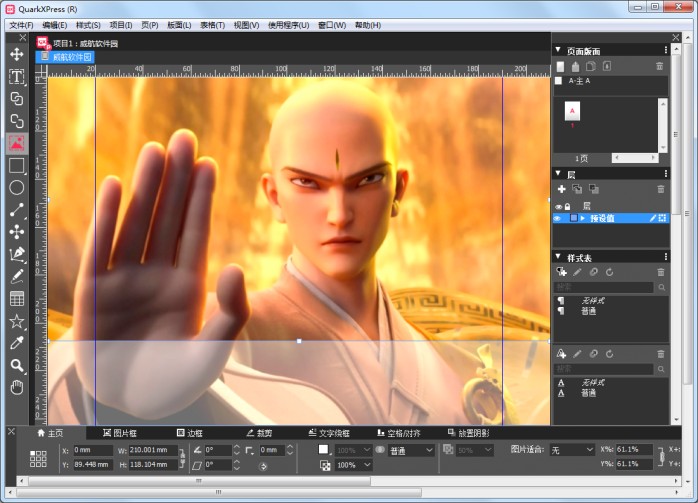Screen dimensions: 698x503
Task: Click the reference point grid icon
Action: coord(38,458)
